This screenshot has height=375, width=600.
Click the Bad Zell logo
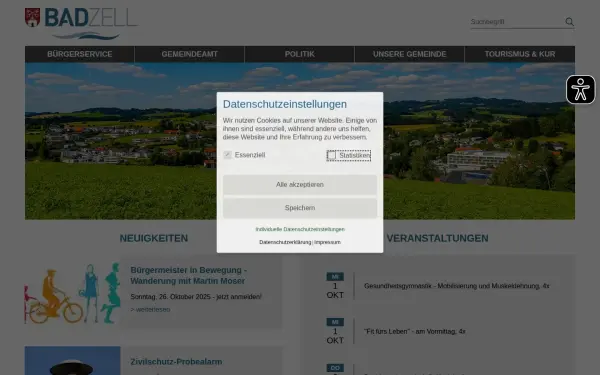81,23
